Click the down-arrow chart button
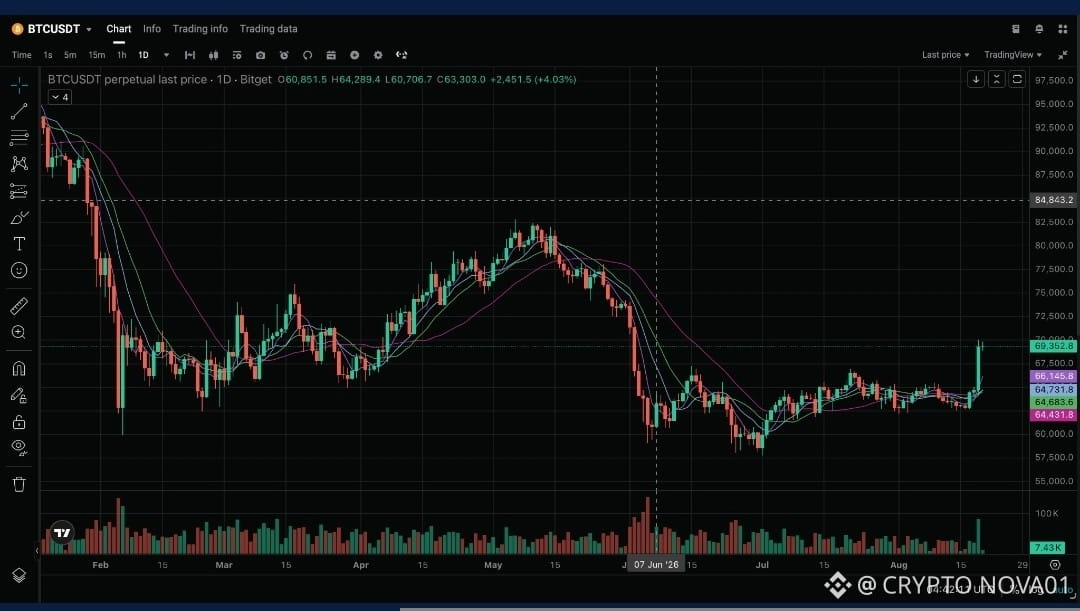Image resolution: width=1080 pixels, height=611 pixels. pyautogui.click(x=976, y=79)
